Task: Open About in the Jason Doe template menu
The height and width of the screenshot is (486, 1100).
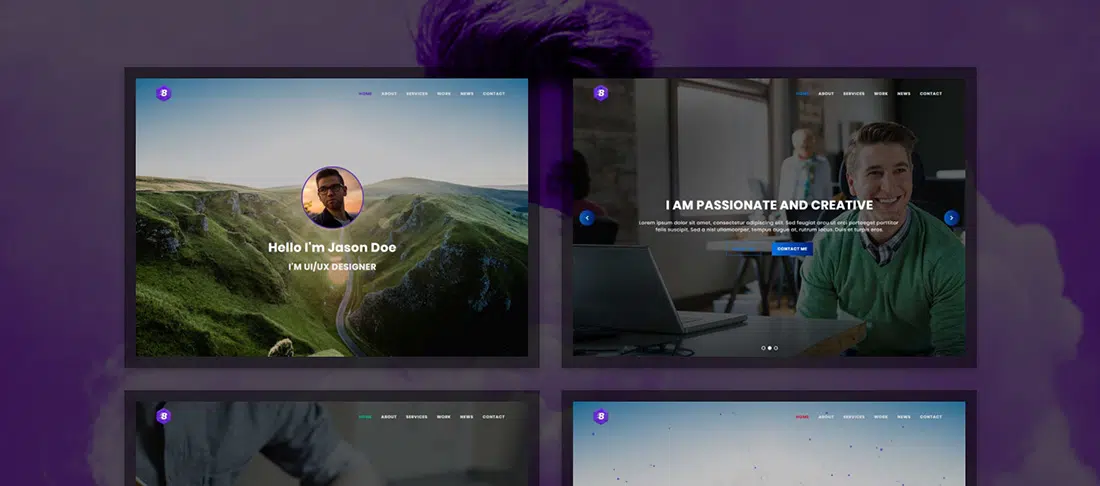Action: pyautogui.click(x=389, y=94)
